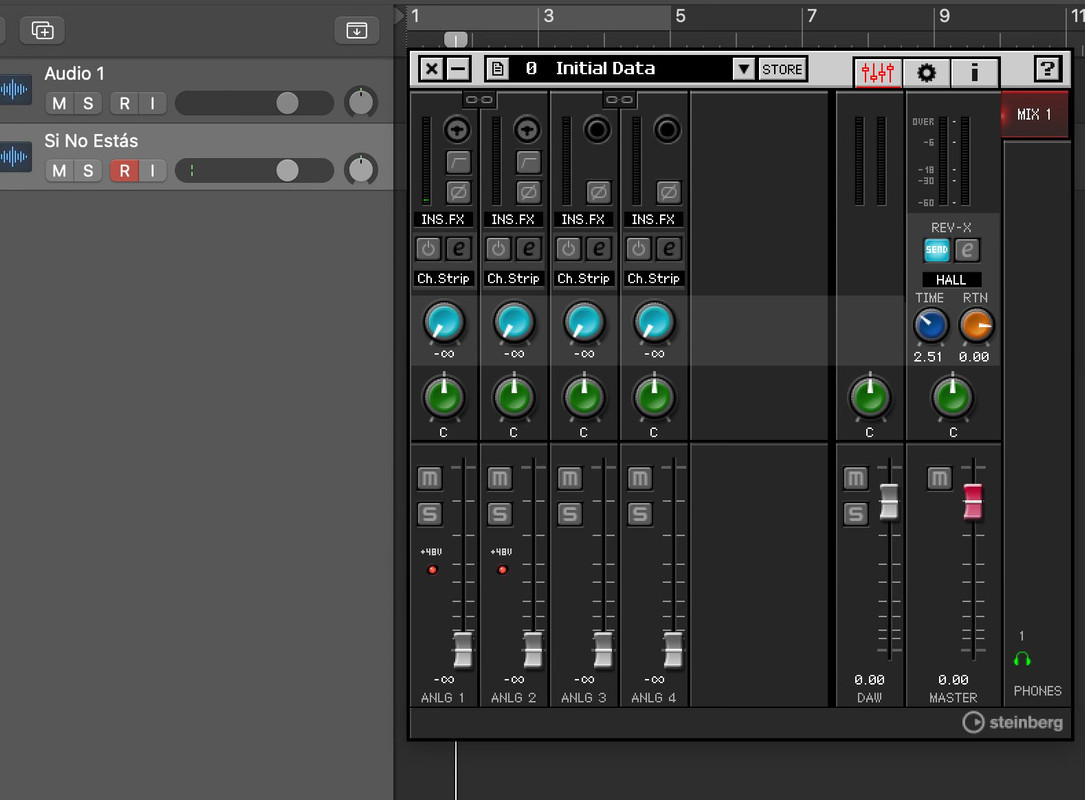Turn on the insert effect power for ANLG 1
1085x800 pixels.
(x=428, y=248)
